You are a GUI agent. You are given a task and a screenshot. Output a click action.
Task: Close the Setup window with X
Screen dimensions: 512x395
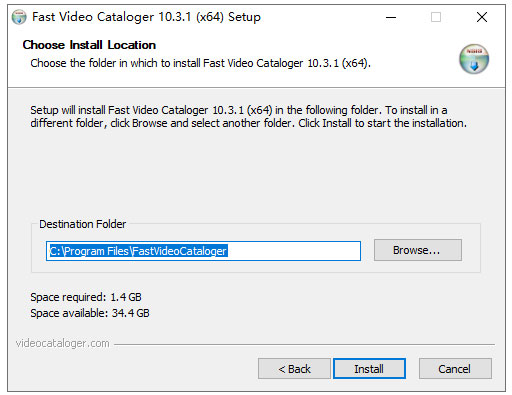(482, 17)
